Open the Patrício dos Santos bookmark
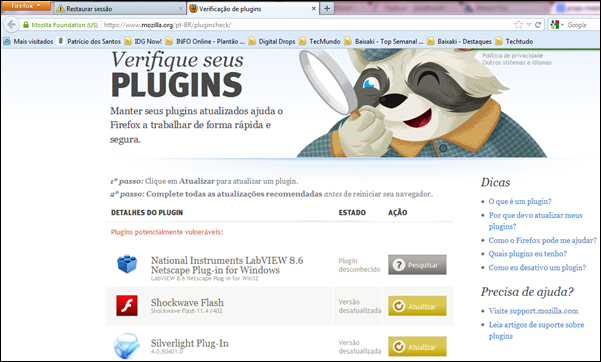The height and width of the screenshot is (362, 601). coord(89,41)
